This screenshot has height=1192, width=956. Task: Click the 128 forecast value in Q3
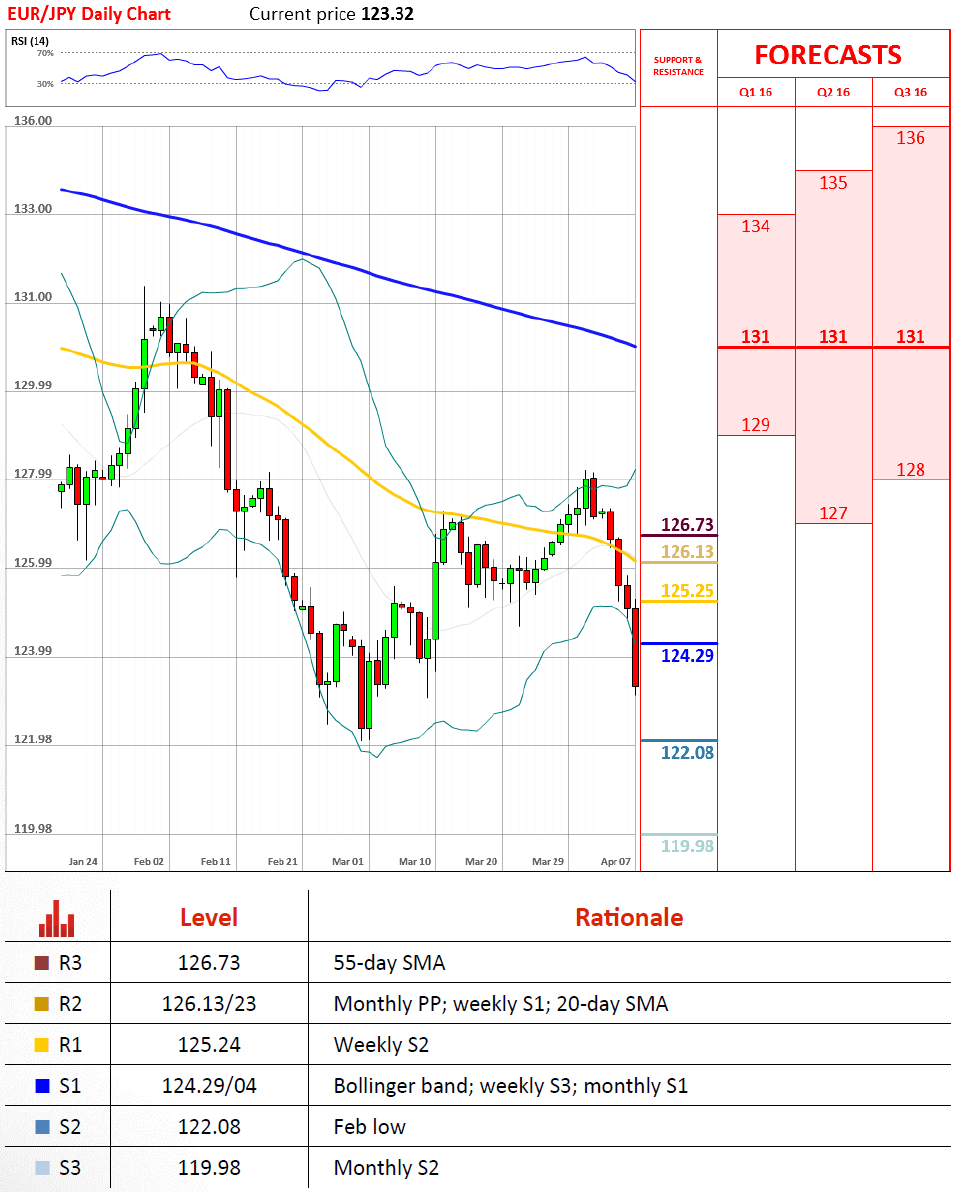point(910,470)
